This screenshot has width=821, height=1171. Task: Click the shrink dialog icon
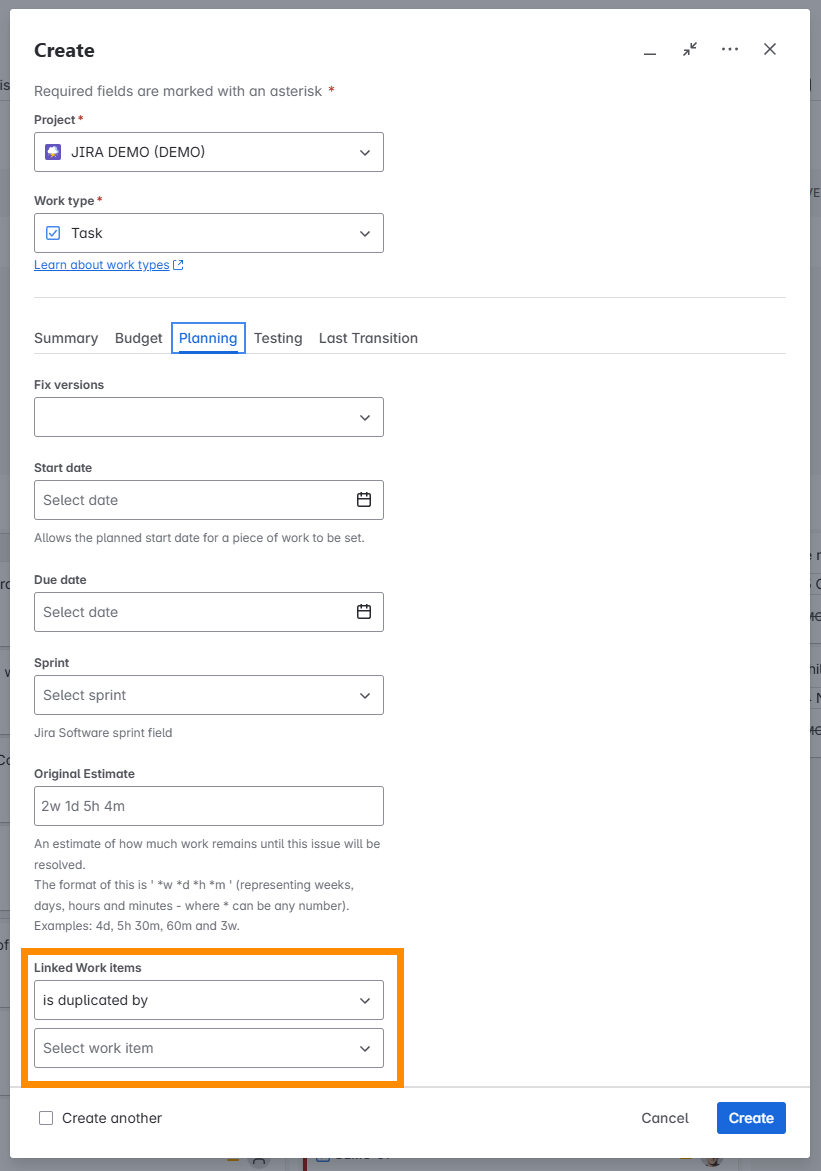pos(689,49)
